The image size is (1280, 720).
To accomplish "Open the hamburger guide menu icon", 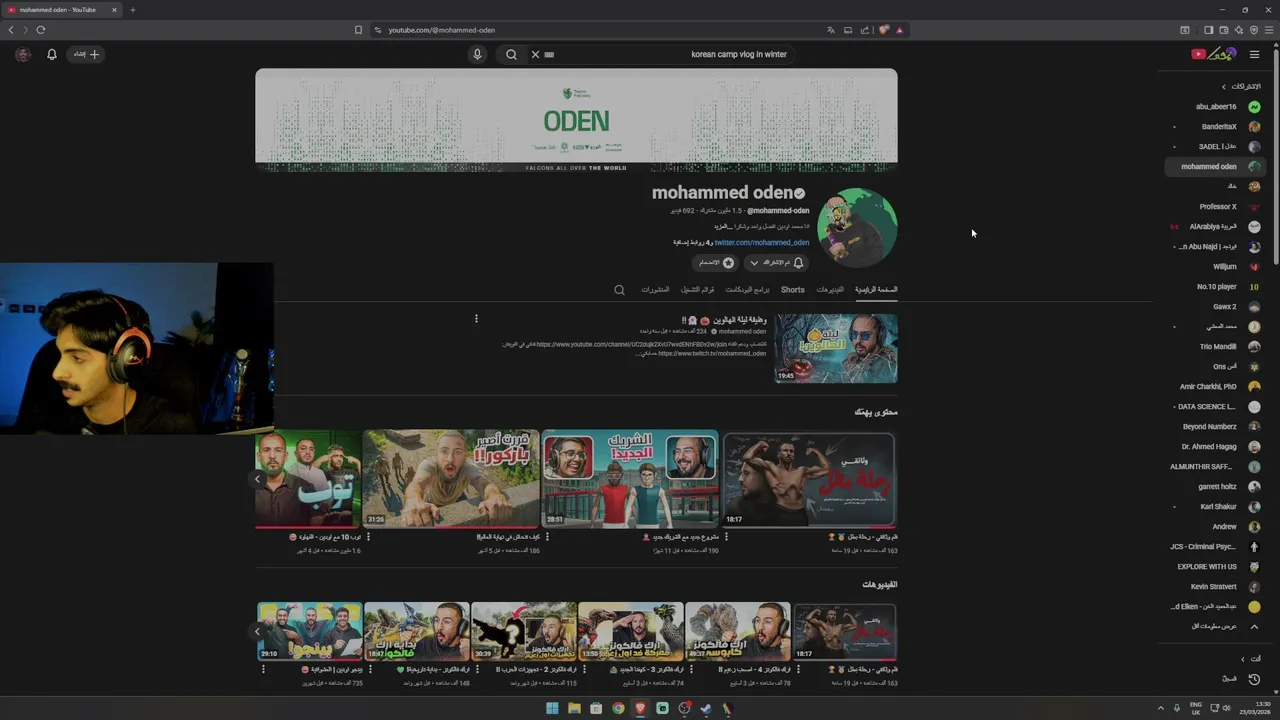I will [x=1254, y=54].
